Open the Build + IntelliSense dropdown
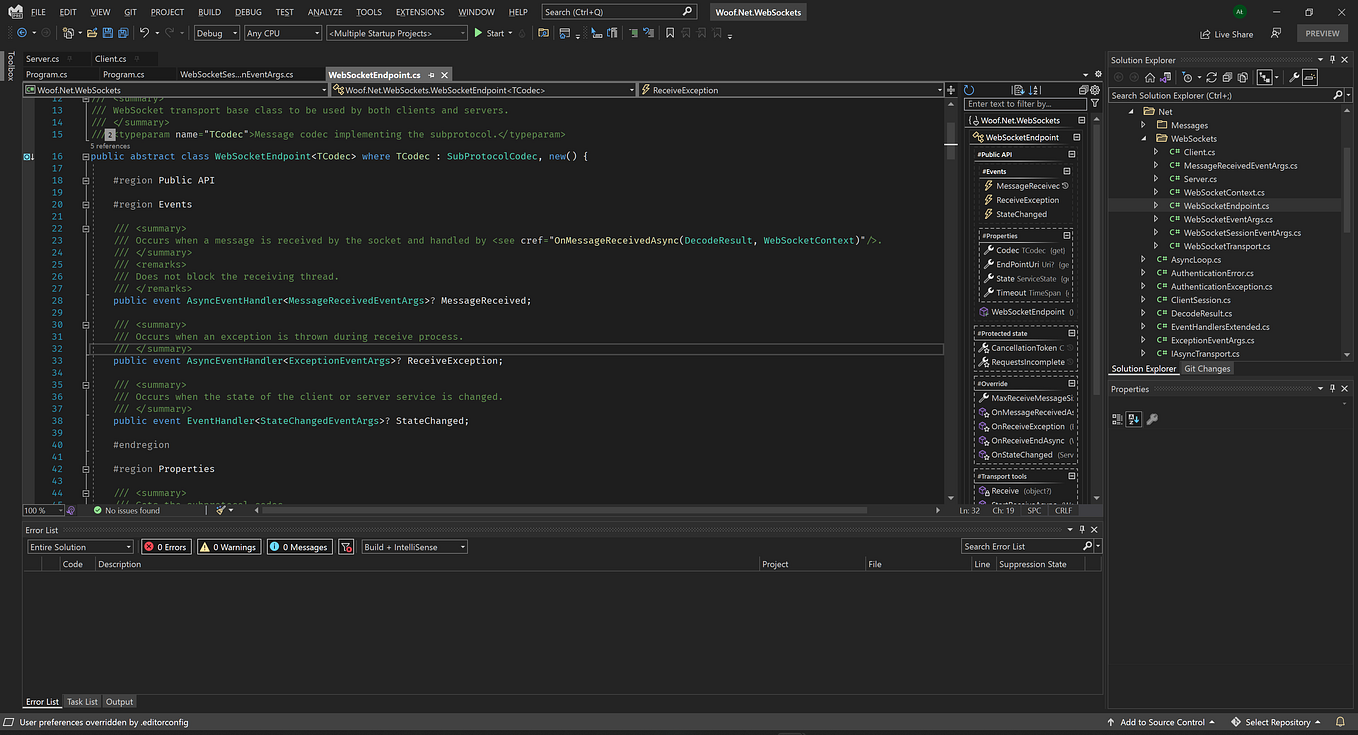The image size is (1358, 735). click(x=414, y=547)
